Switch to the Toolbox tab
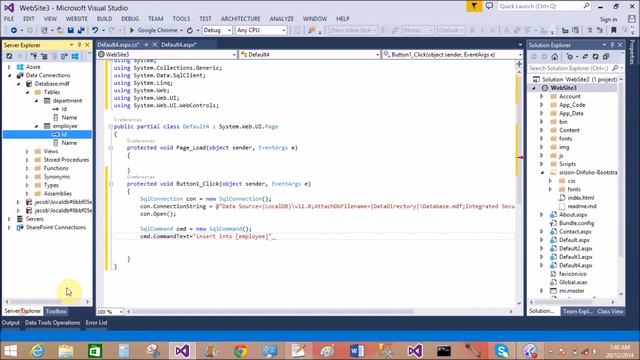The height and width of the screenshot is (360, 640). click(x=56, y=311)
